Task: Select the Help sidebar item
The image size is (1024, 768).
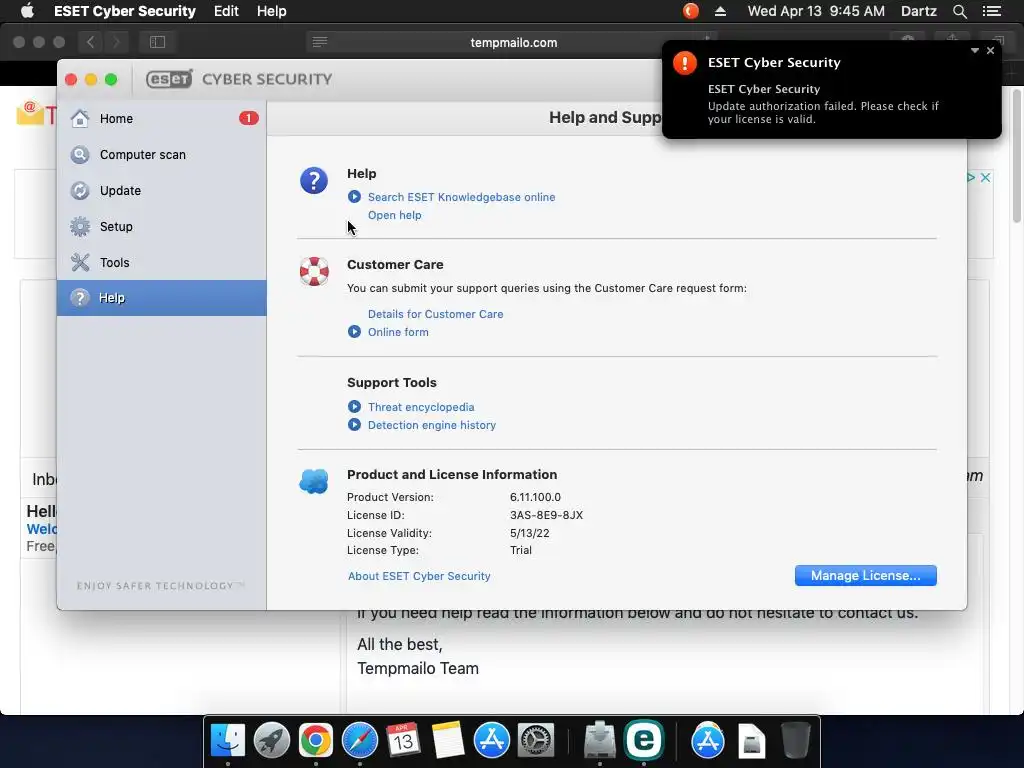Action: pyautogui.click(x=161, y=298)
